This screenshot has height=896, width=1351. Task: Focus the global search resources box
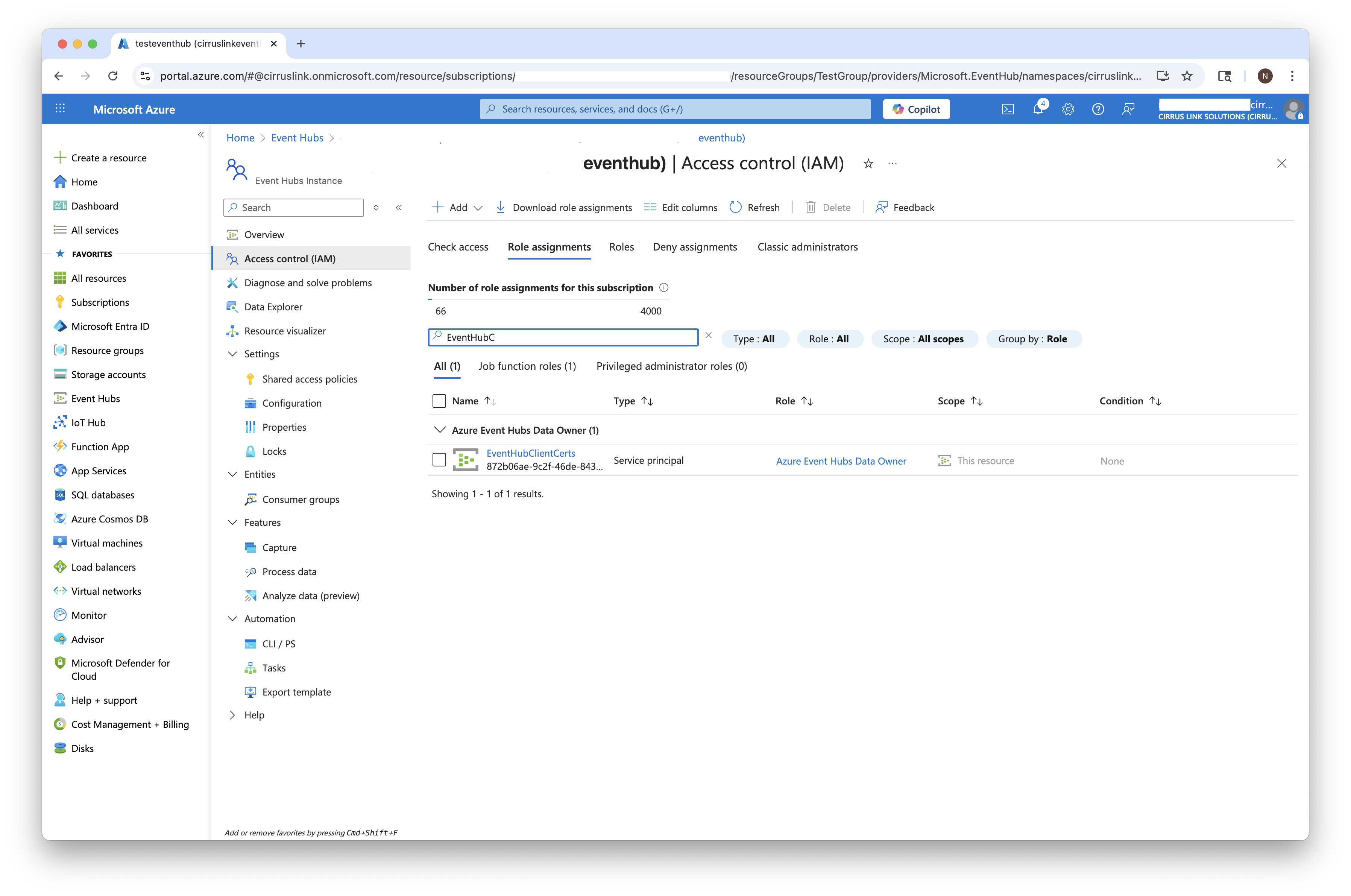coord(675,109)
